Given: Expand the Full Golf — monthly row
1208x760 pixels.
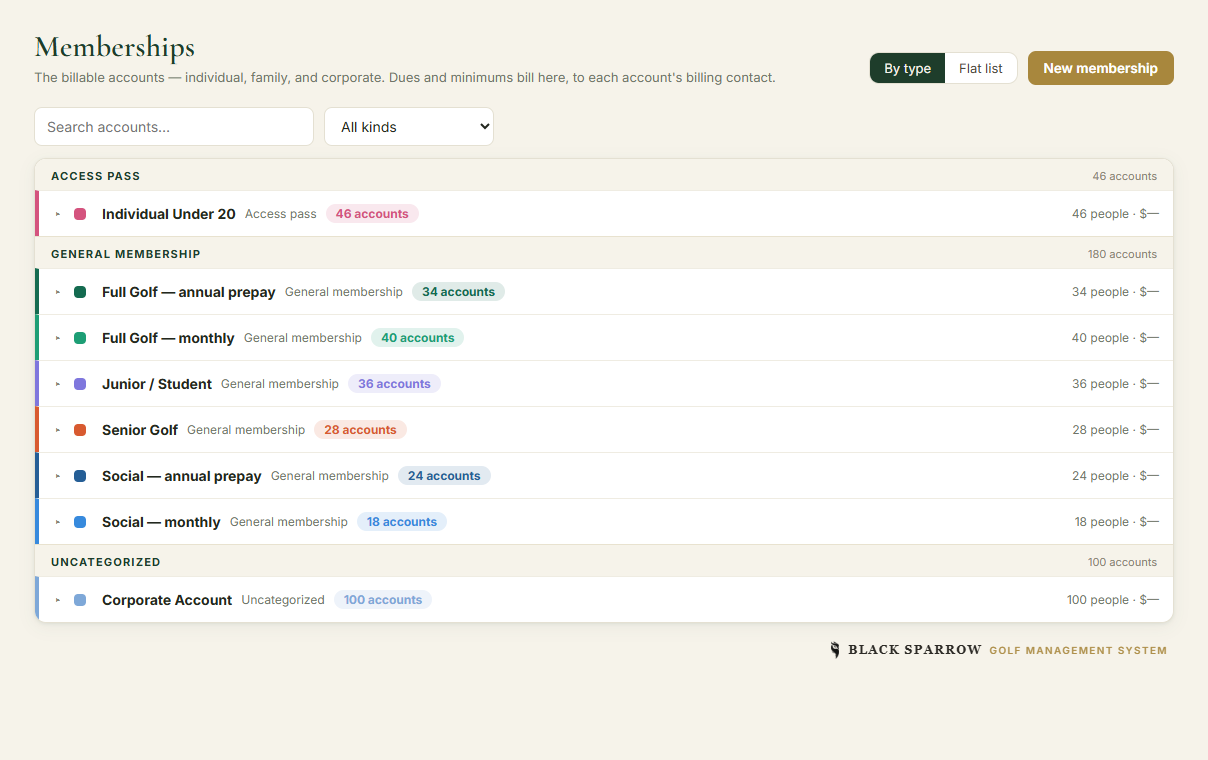Looking at the screenshot, I should pyautogui.click(x=58, y=338).
